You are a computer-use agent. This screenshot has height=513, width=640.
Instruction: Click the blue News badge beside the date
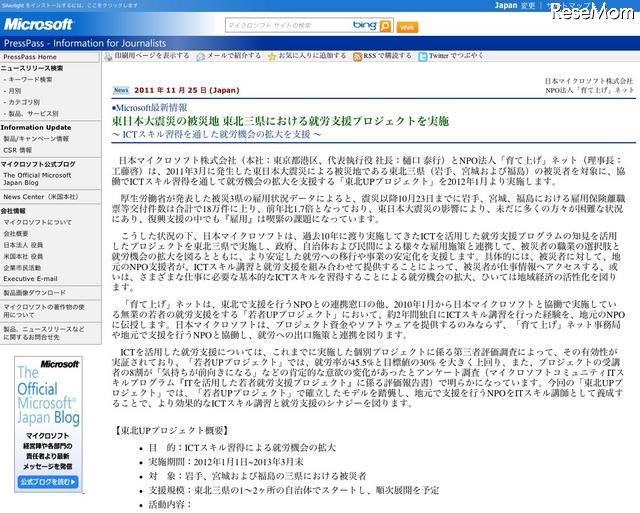[x=121, y=90]
